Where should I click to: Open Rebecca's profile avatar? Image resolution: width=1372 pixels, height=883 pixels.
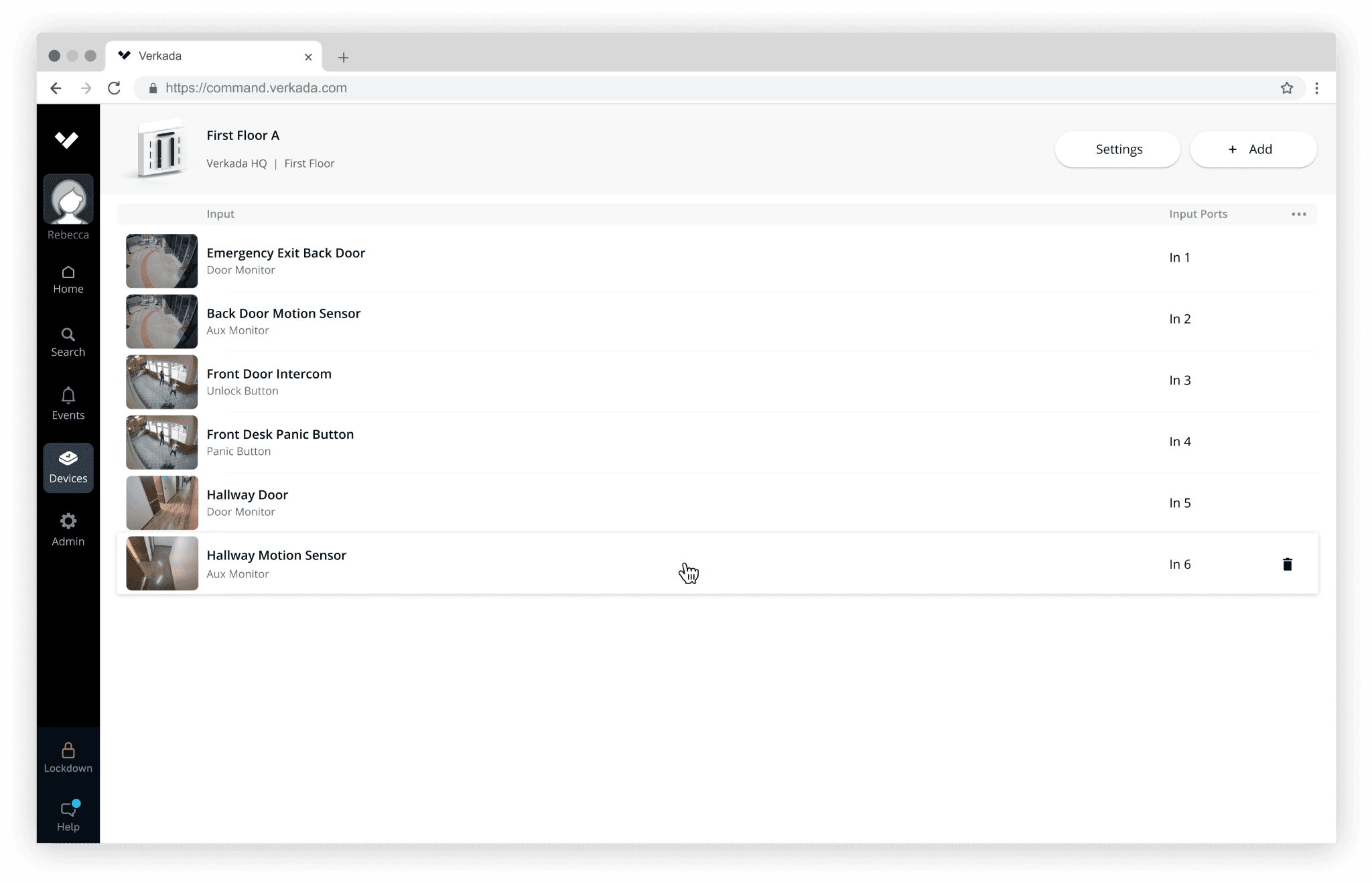click(x=68, y=200)
